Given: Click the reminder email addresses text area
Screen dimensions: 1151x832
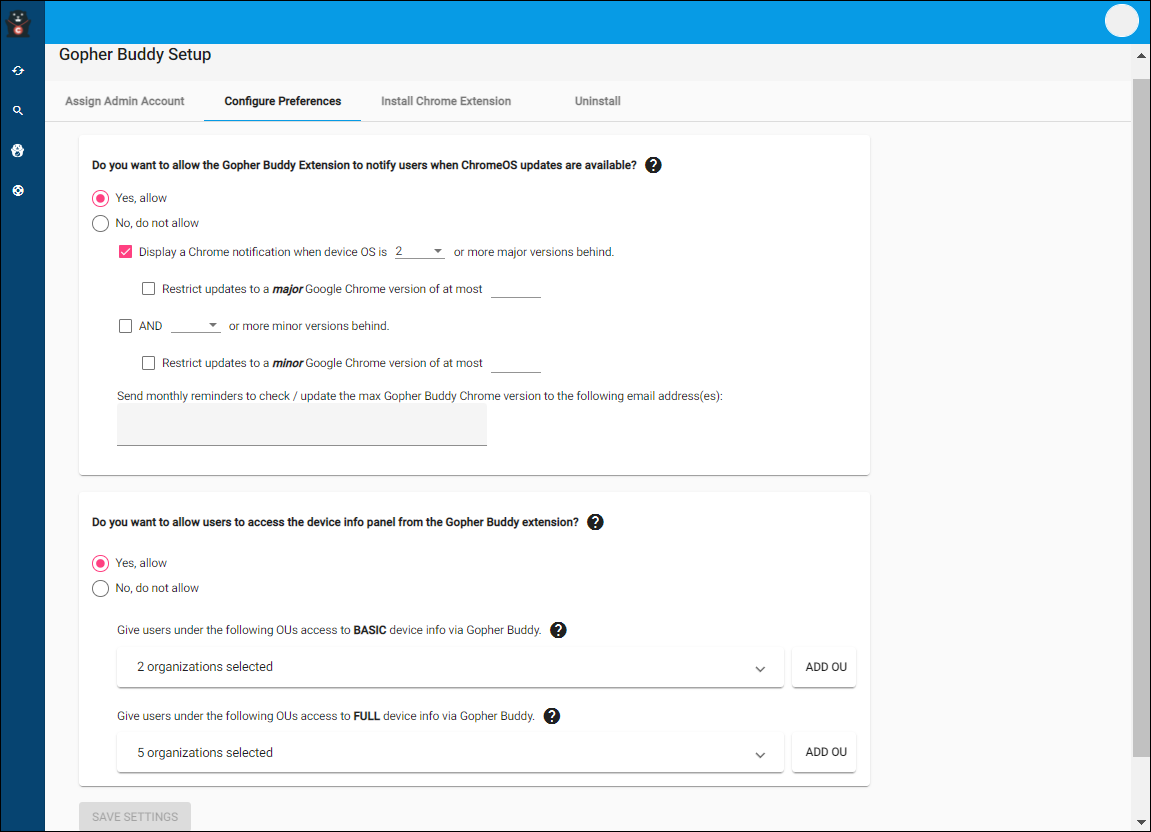Looking at the screenshot, I should click(x=302, y=424).
